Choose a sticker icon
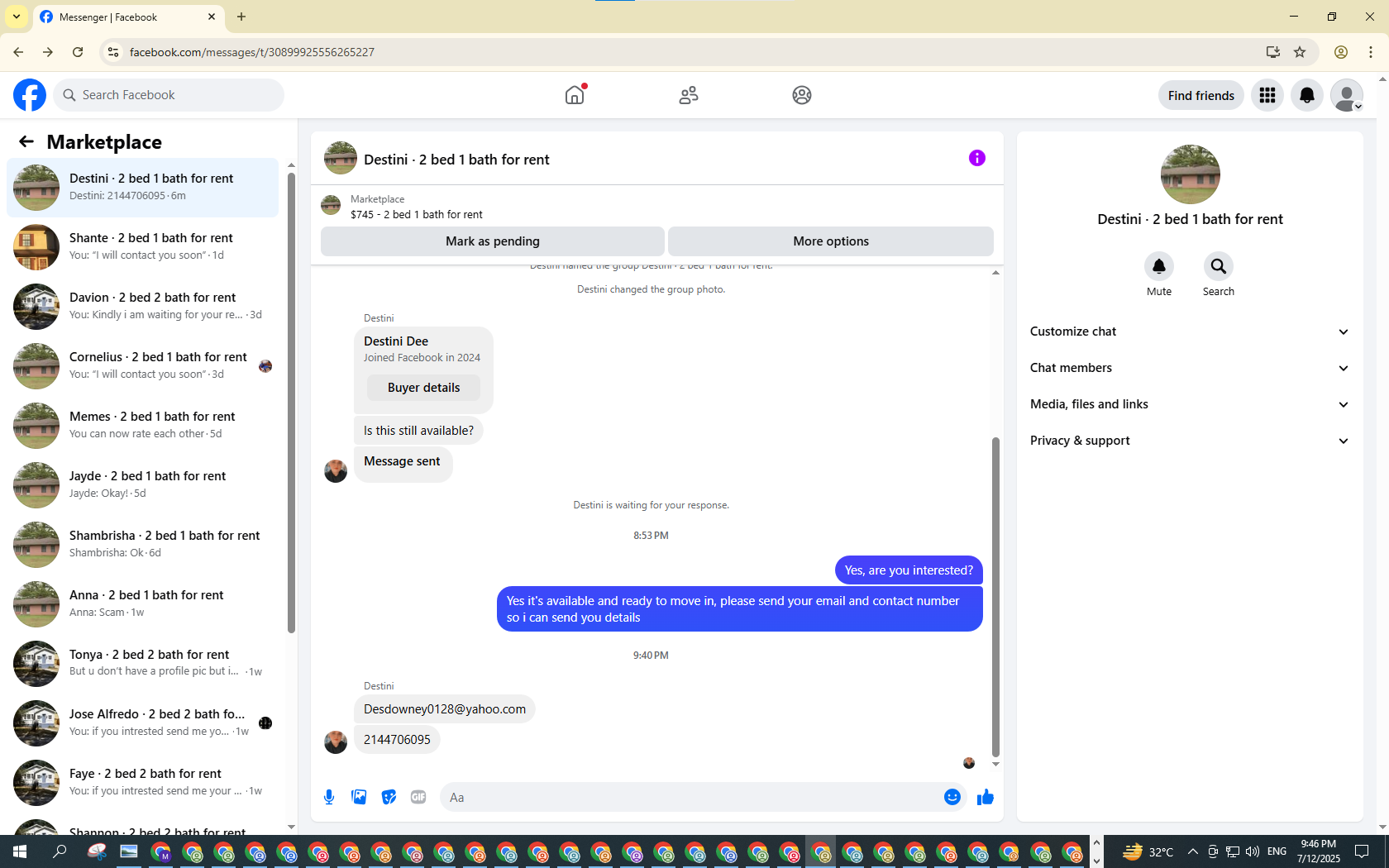The width and height of the screenshot is (1389, 868). click(389, 797)
